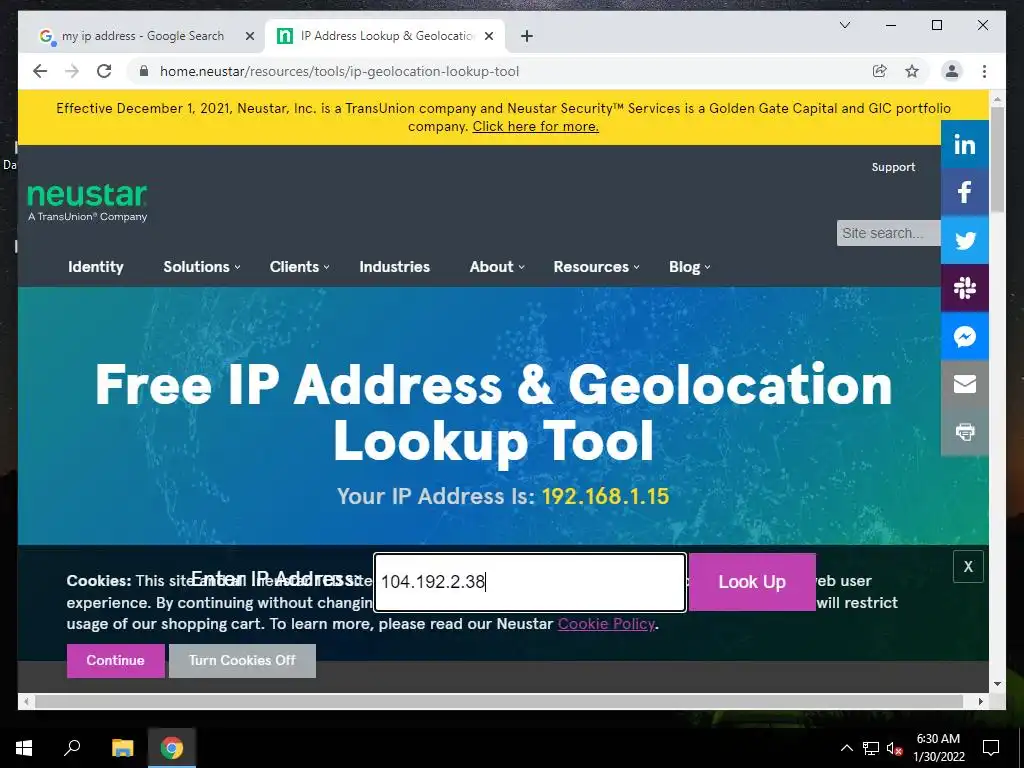Open File Explorer from taskbar

[x=122, y=748]
